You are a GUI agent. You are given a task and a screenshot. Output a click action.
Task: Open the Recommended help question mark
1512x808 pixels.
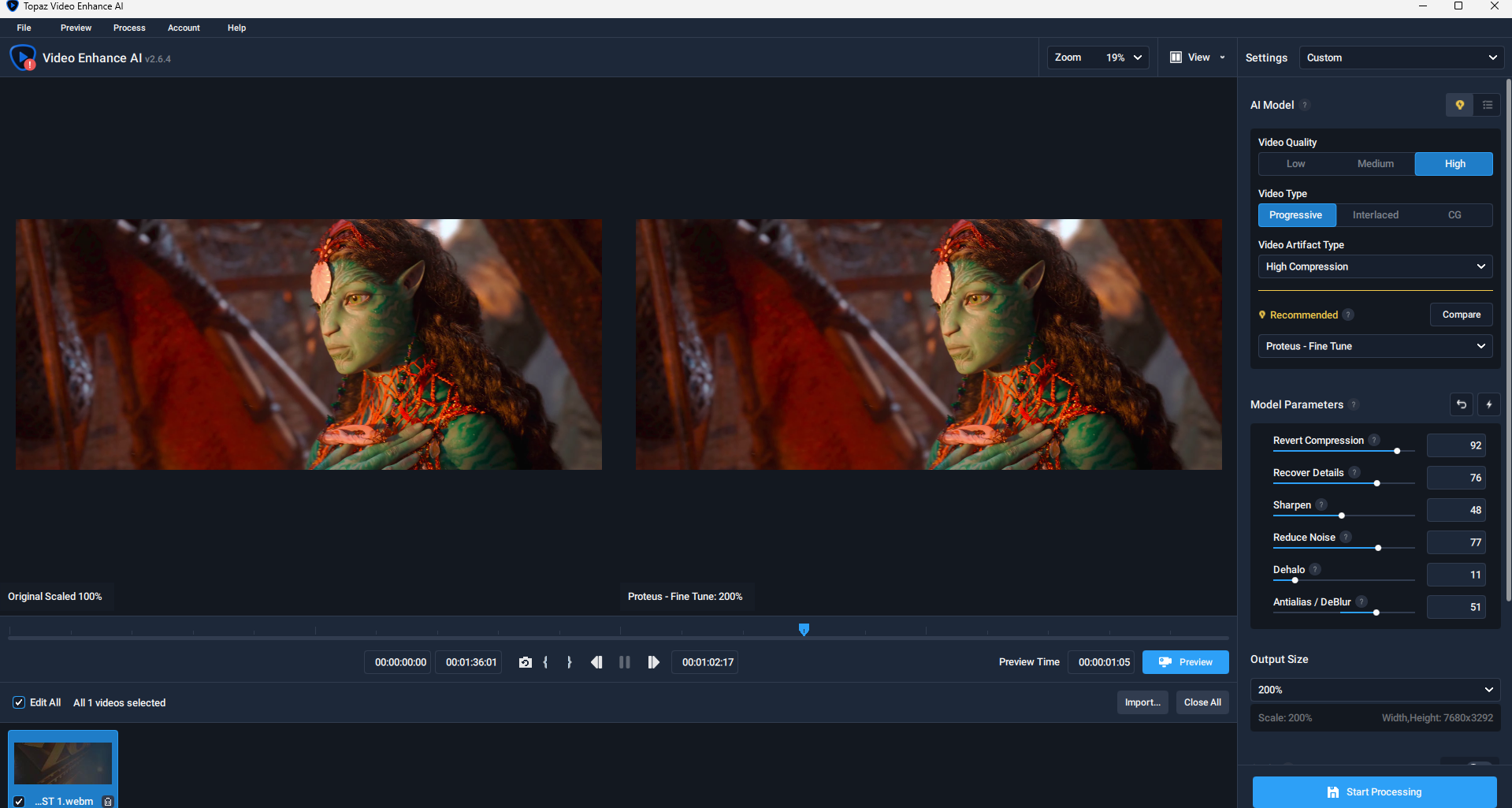pos(1348,315)
